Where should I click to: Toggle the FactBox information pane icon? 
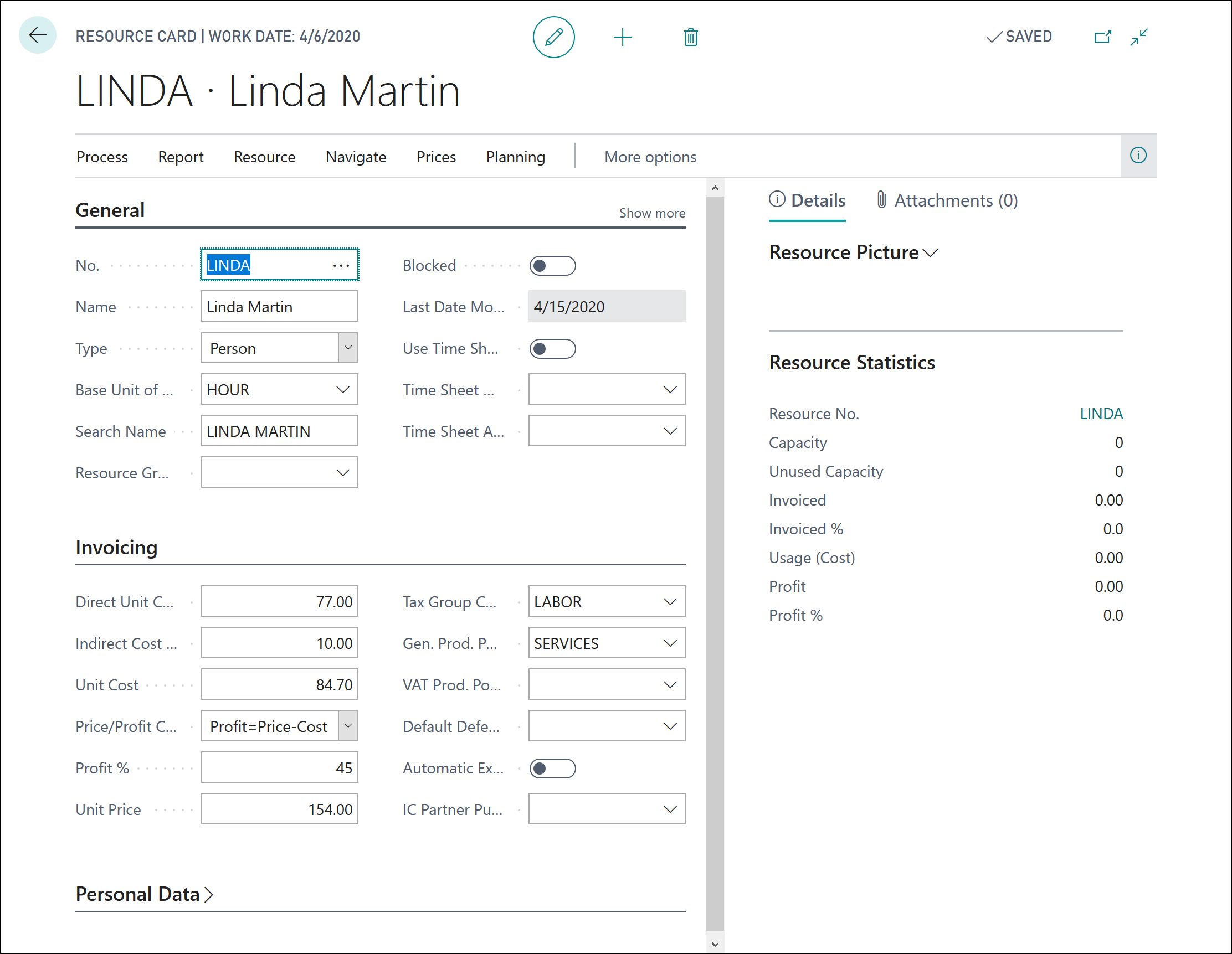pyautogui.click(x=1138, y=156)
